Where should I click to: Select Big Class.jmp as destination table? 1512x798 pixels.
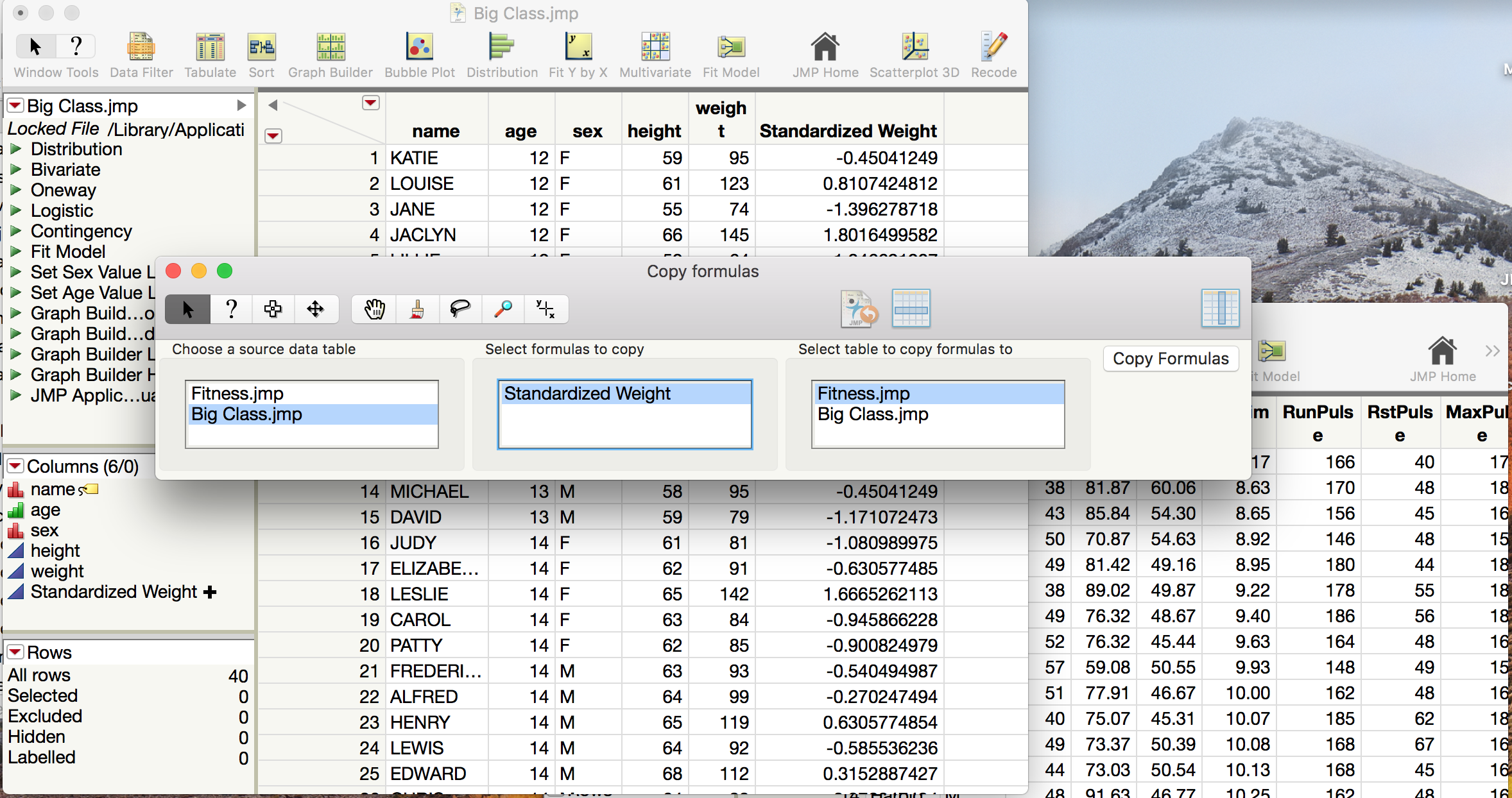click(873, 414)
